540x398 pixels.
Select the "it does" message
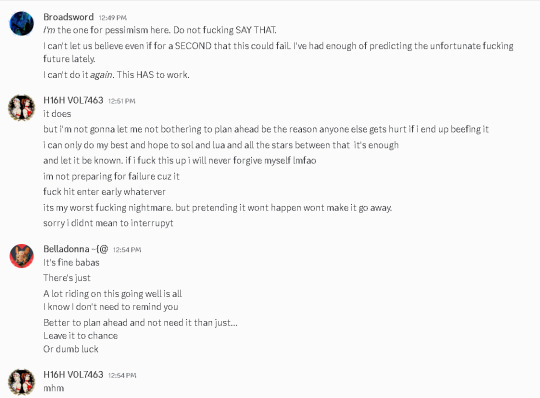pos(57,114)
